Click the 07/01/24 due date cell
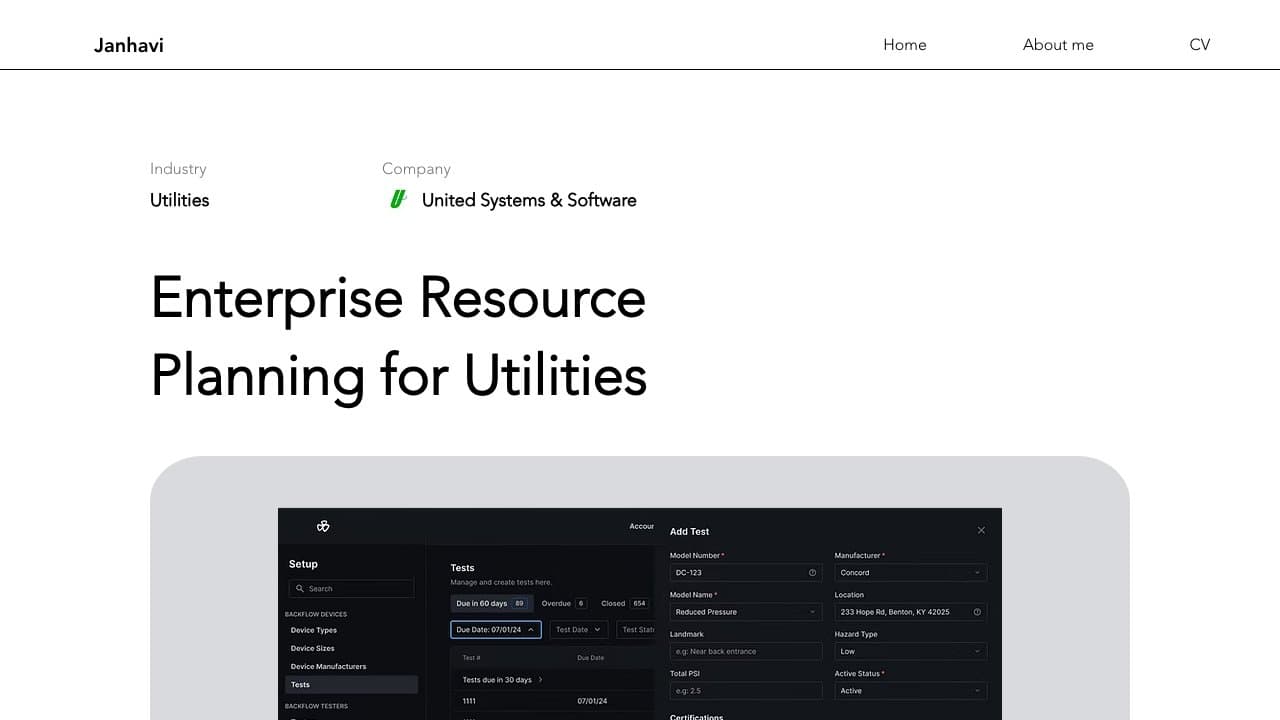Screen dimensions: 1280x720 point(592,701)
